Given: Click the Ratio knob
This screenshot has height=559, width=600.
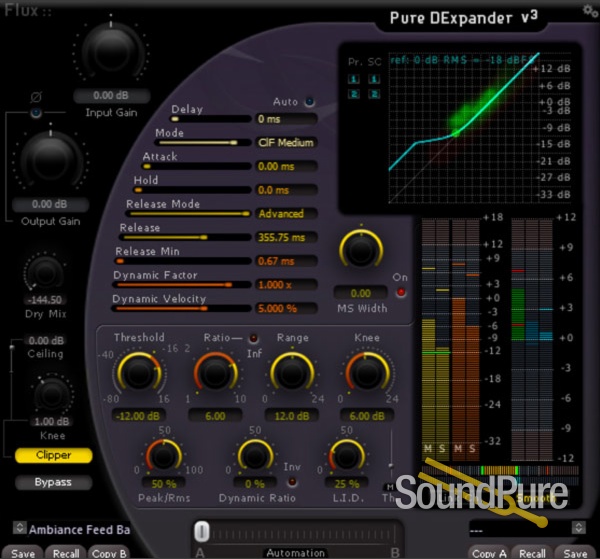Looking at the screenshot, I should (x=215, y=374).
